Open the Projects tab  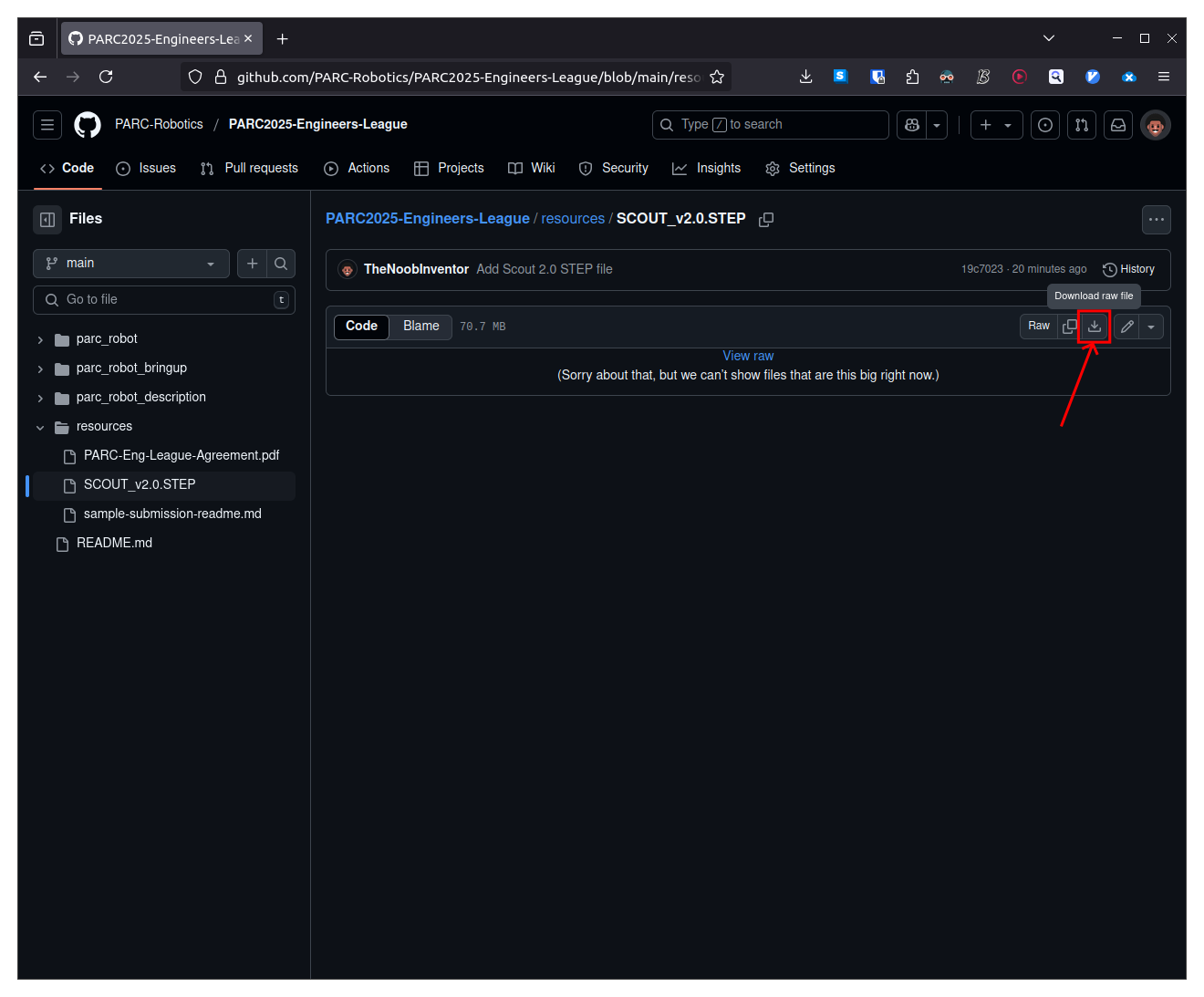449,168
